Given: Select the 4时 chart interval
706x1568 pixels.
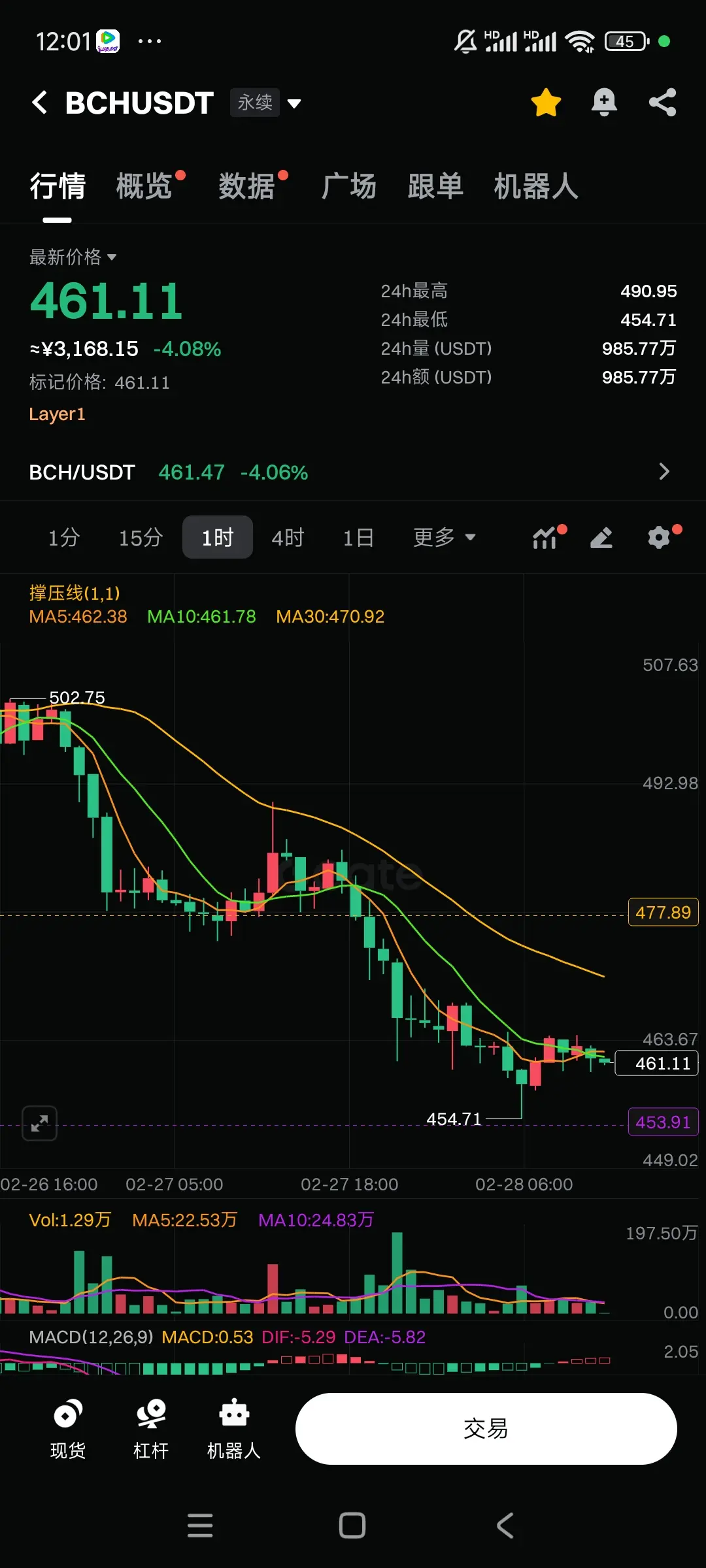Looking at the screenshot, I should point(288,538).
